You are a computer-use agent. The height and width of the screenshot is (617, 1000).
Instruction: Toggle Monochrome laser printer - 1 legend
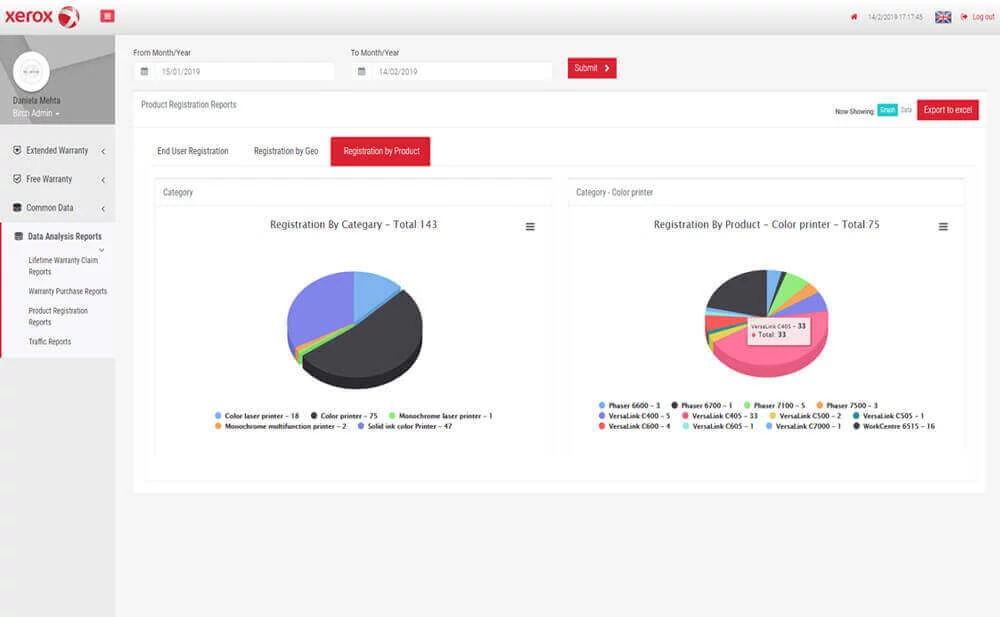click(441, 416)
